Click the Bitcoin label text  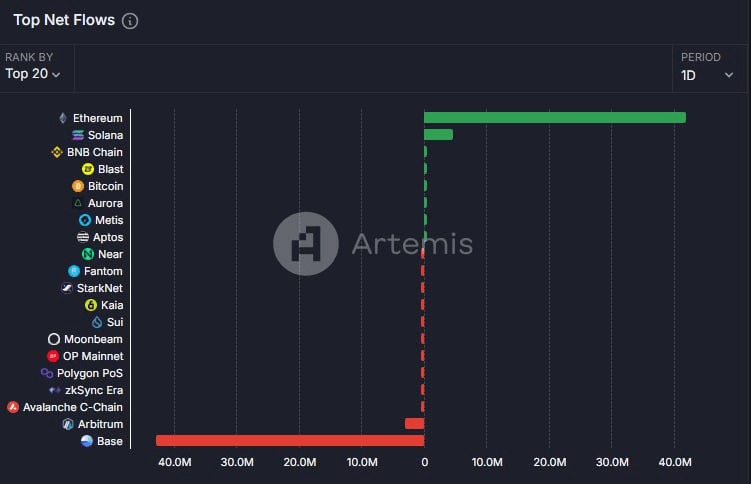(x=105, y=186)
